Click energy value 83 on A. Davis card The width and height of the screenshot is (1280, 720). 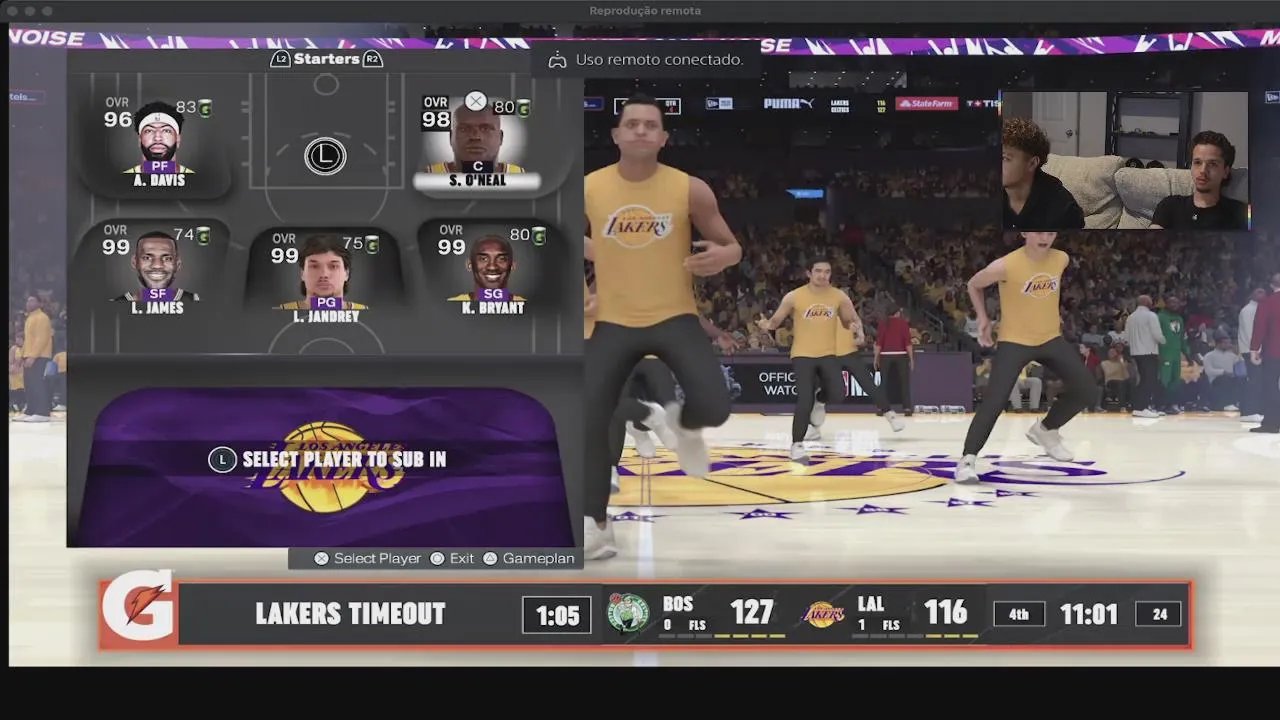point(186,108)
